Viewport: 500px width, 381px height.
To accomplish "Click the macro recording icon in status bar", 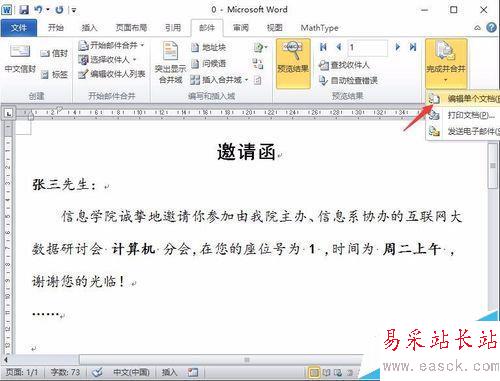I will coord(193,372).
